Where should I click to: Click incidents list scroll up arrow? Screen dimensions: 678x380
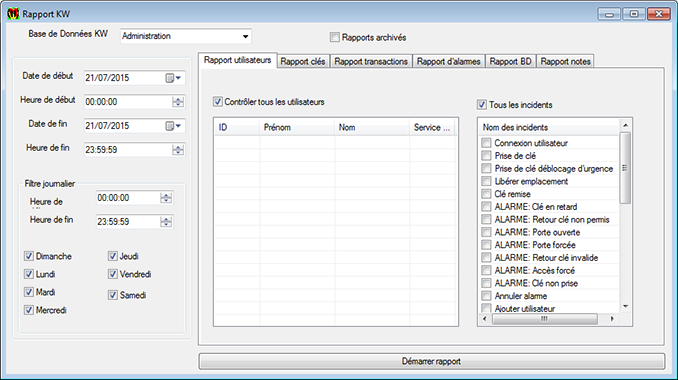point(625,125)
